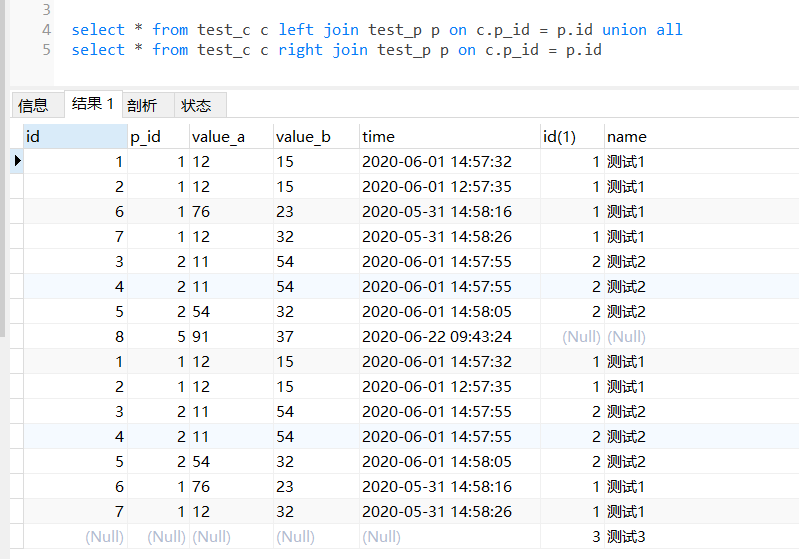Select the row header of the last row
Image resolution: width=799 pixels, height=559 pixels.
click(x=17, y=537)
